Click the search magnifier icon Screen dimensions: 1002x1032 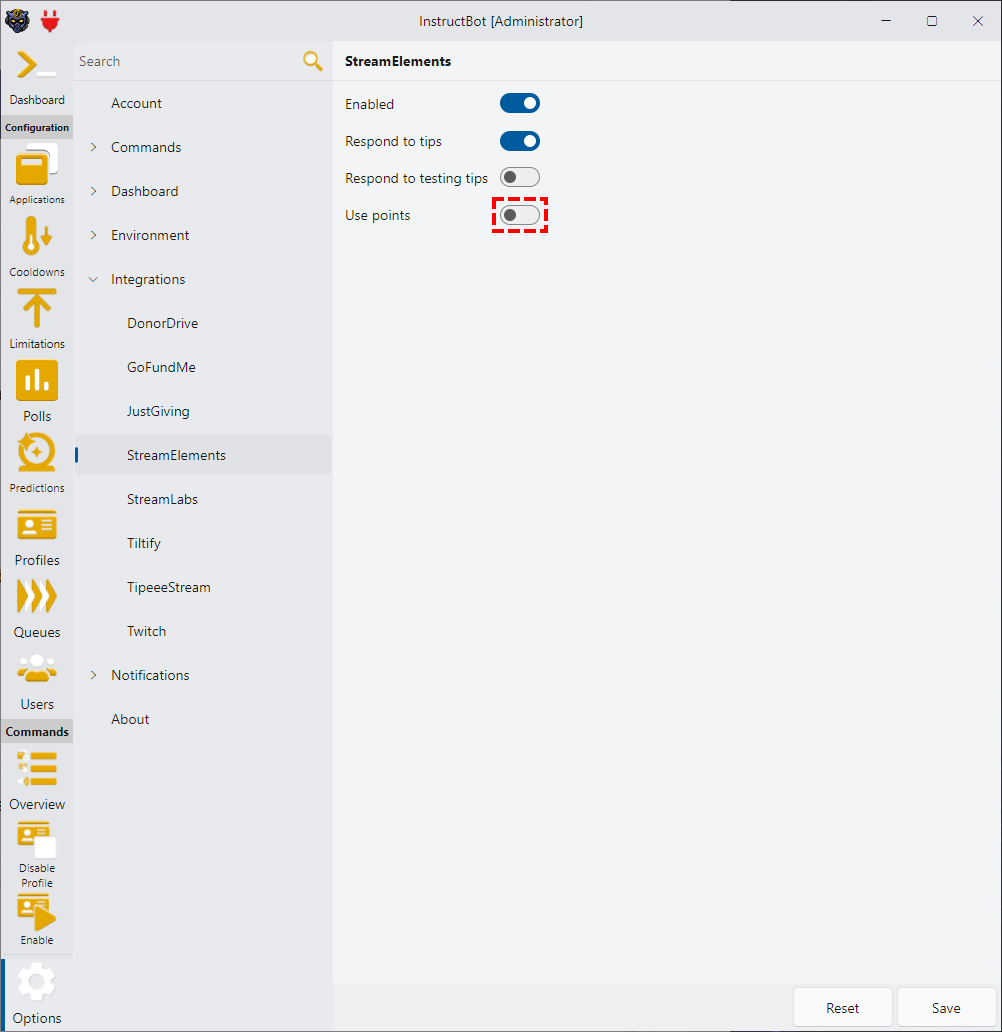coord(313,61)
